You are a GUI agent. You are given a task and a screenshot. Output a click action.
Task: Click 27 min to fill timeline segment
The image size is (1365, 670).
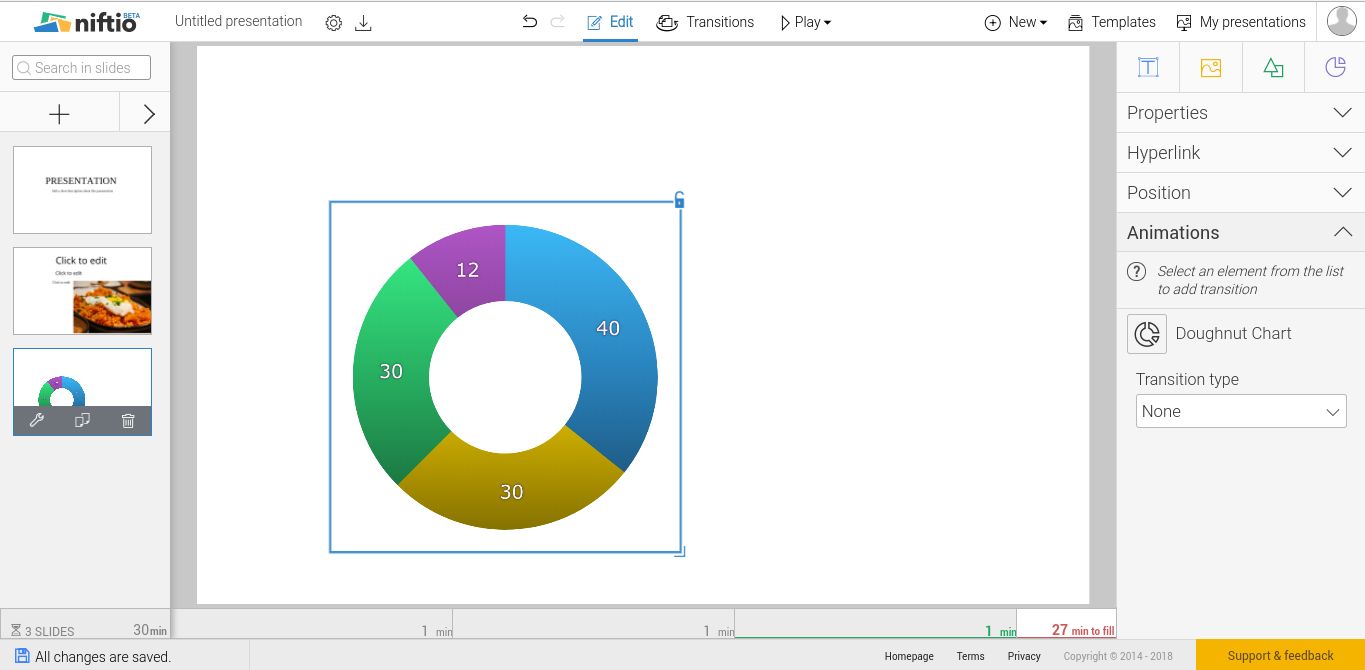click(x=1067, y=624)
